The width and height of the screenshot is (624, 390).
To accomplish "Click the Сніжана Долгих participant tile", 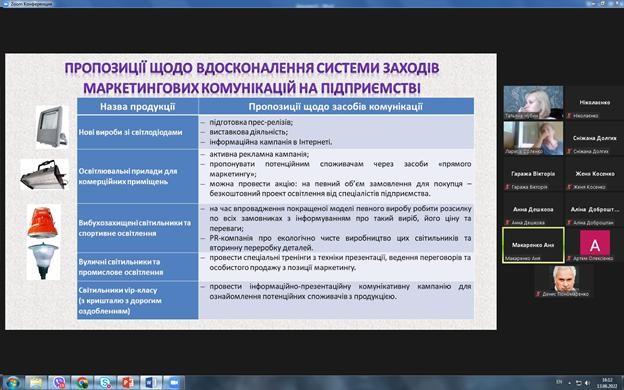I will coord(595,138).
